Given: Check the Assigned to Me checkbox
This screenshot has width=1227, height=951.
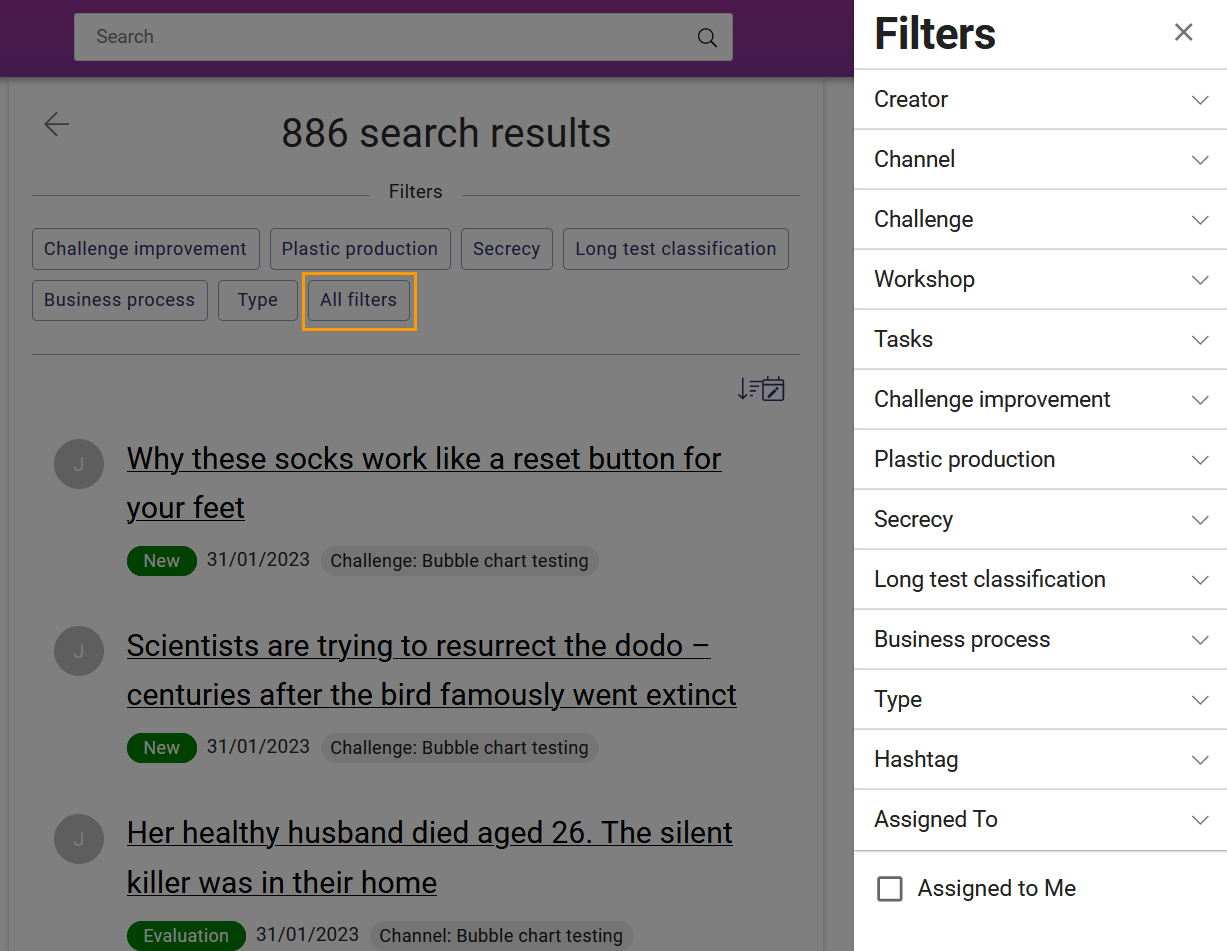Looking at the screenshot, I should pos(890,889).
